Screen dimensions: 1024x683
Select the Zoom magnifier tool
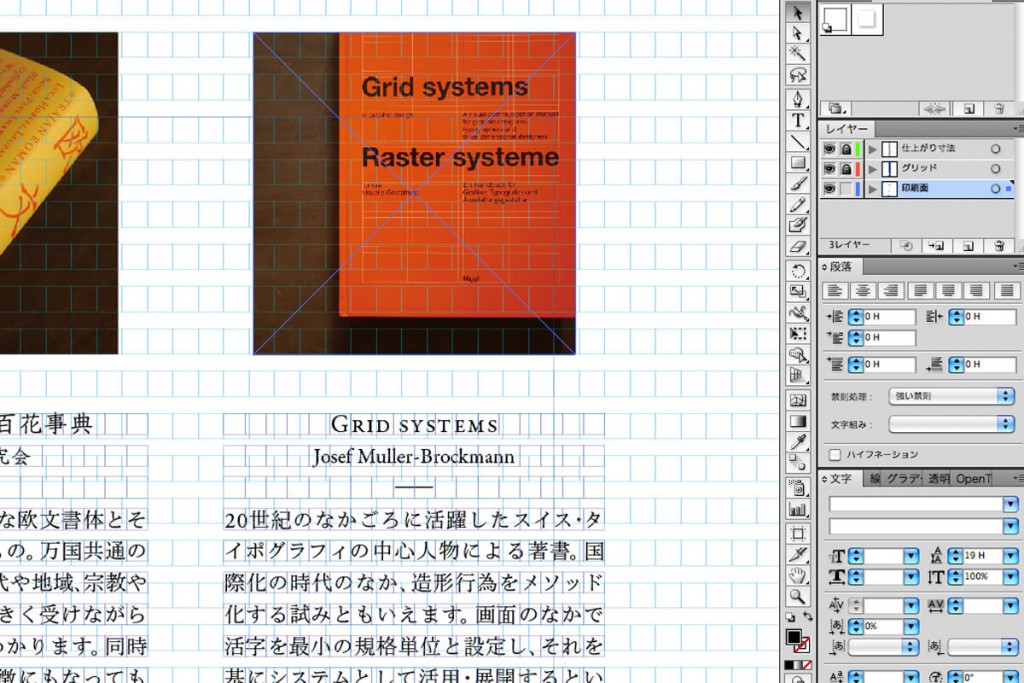pos(797,596)
